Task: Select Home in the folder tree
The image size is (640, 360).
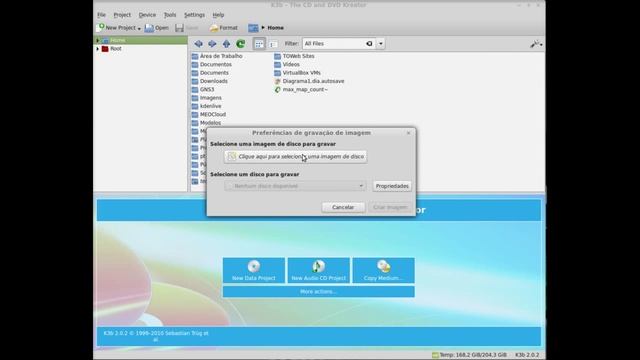Action: point(118,40)
